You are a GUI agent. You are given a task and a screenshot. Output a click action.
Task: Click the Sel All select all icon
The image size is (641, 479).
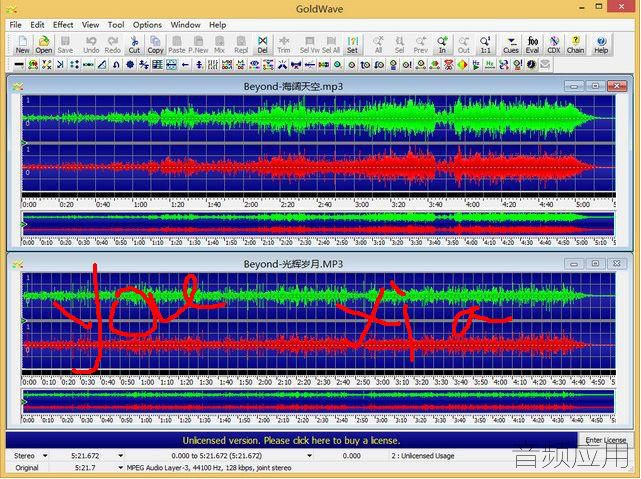click(x=331, y=45)
